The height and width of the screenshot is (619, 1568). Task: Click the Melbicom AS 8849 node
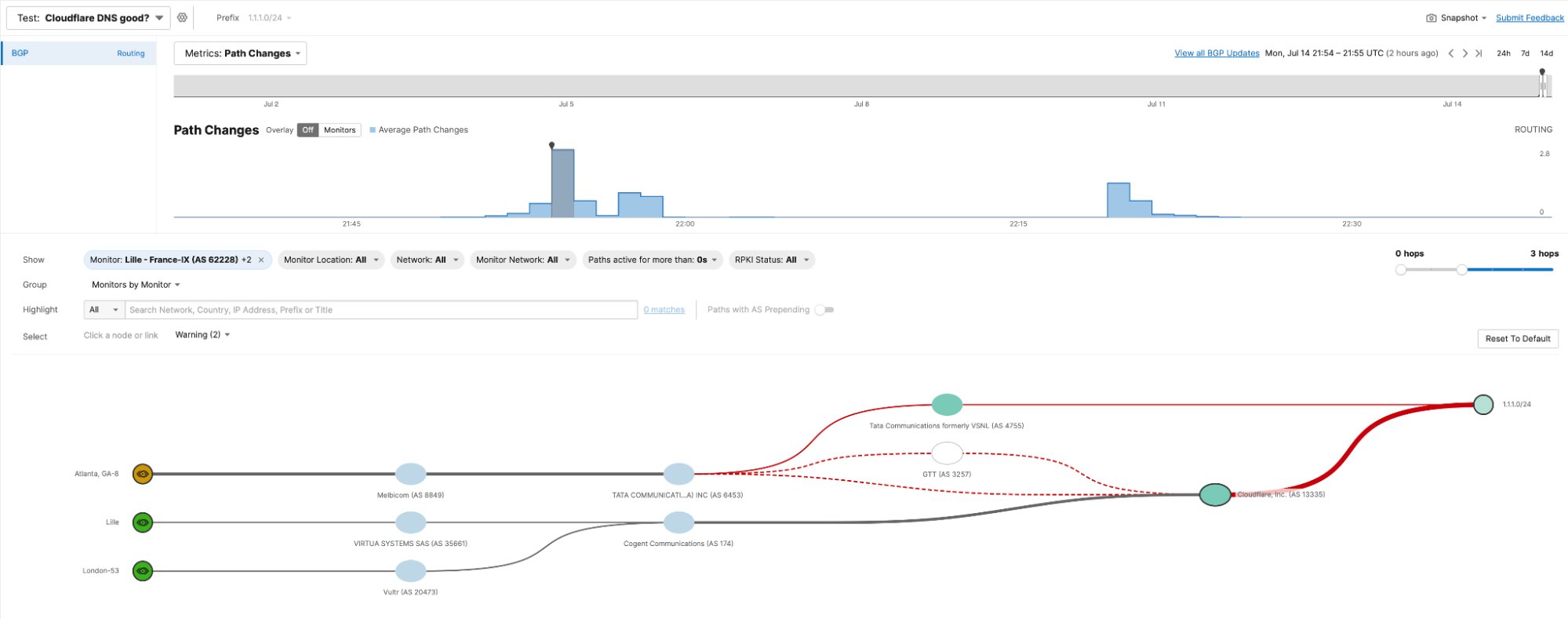(x=410, y=474)
